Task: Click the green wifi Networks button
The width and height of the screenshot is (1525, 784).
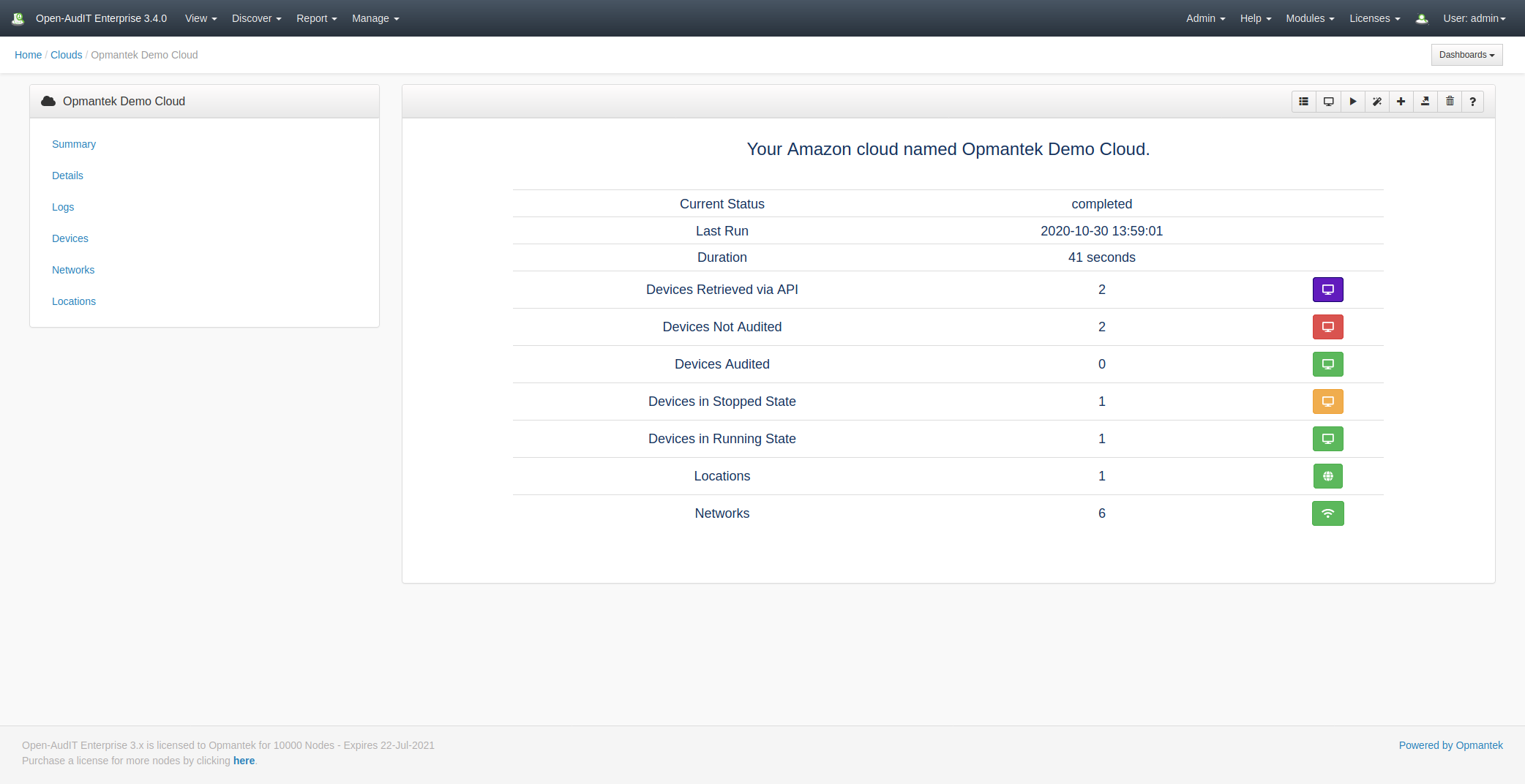Action: [1327, 513]
